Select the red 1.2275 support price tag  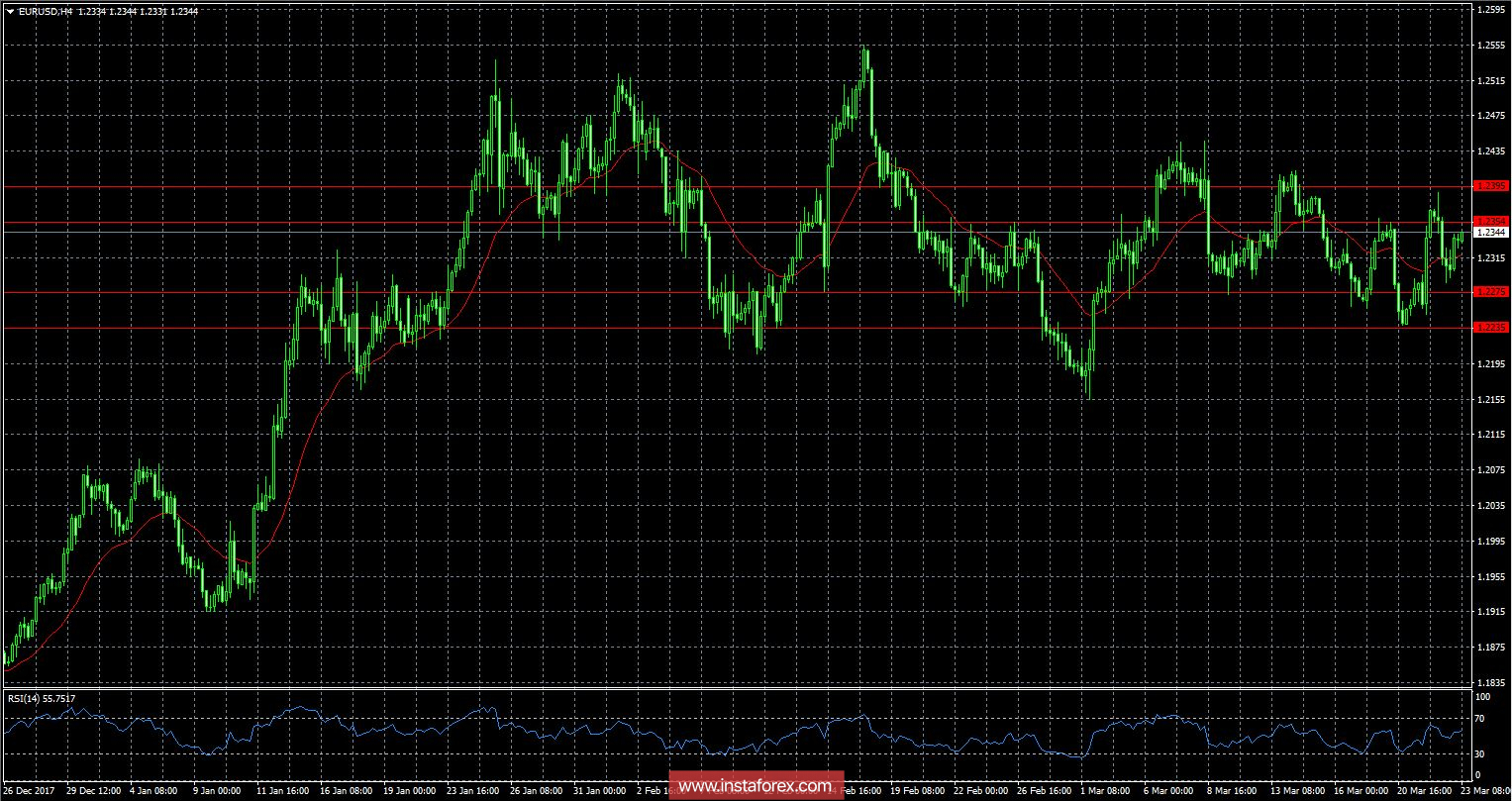(1489, 291)
